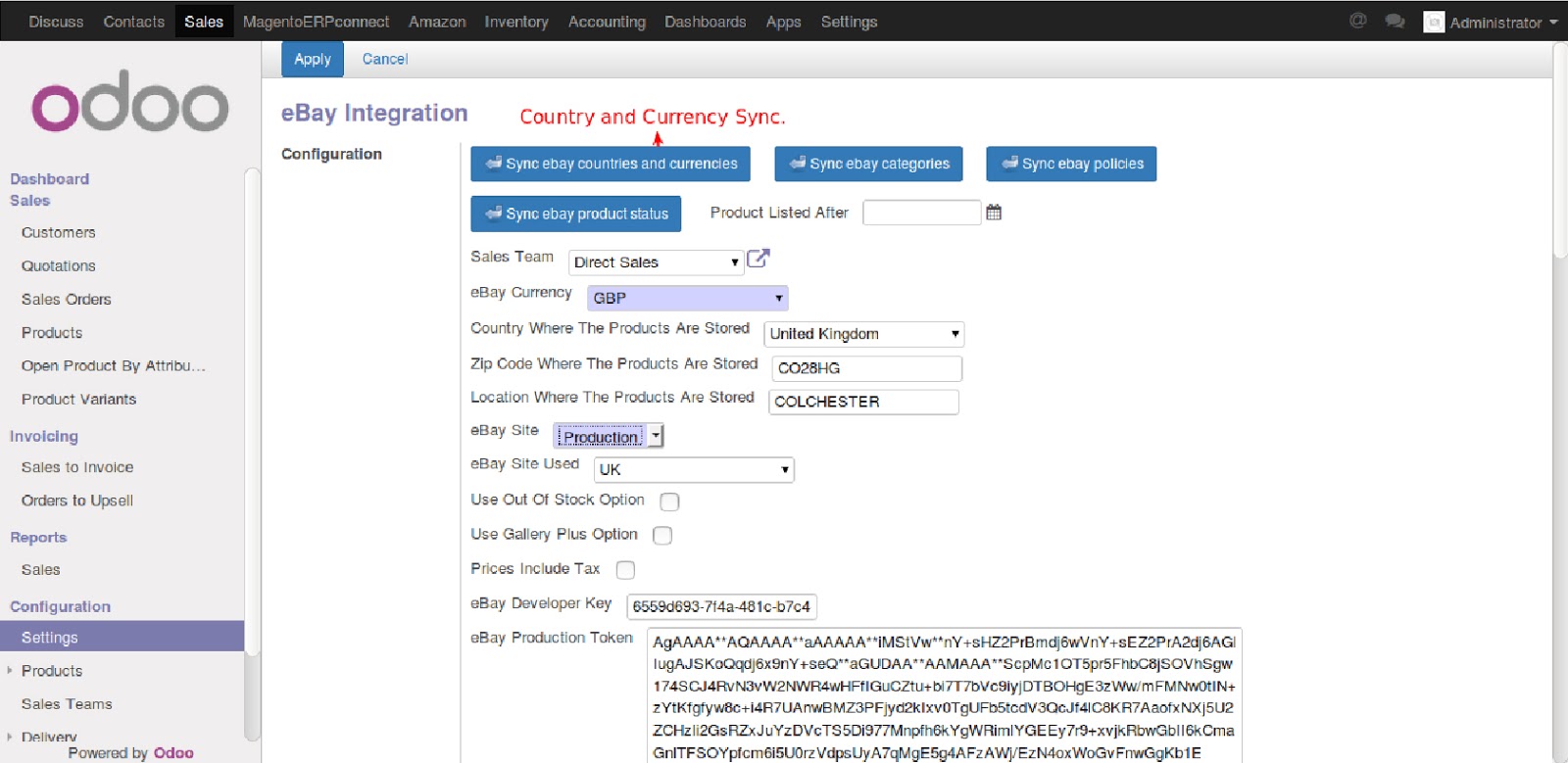Click Sync ebay categories button
Image resolution: width=1568 pixels, height=763 pixels.
(x=868, y=164)
